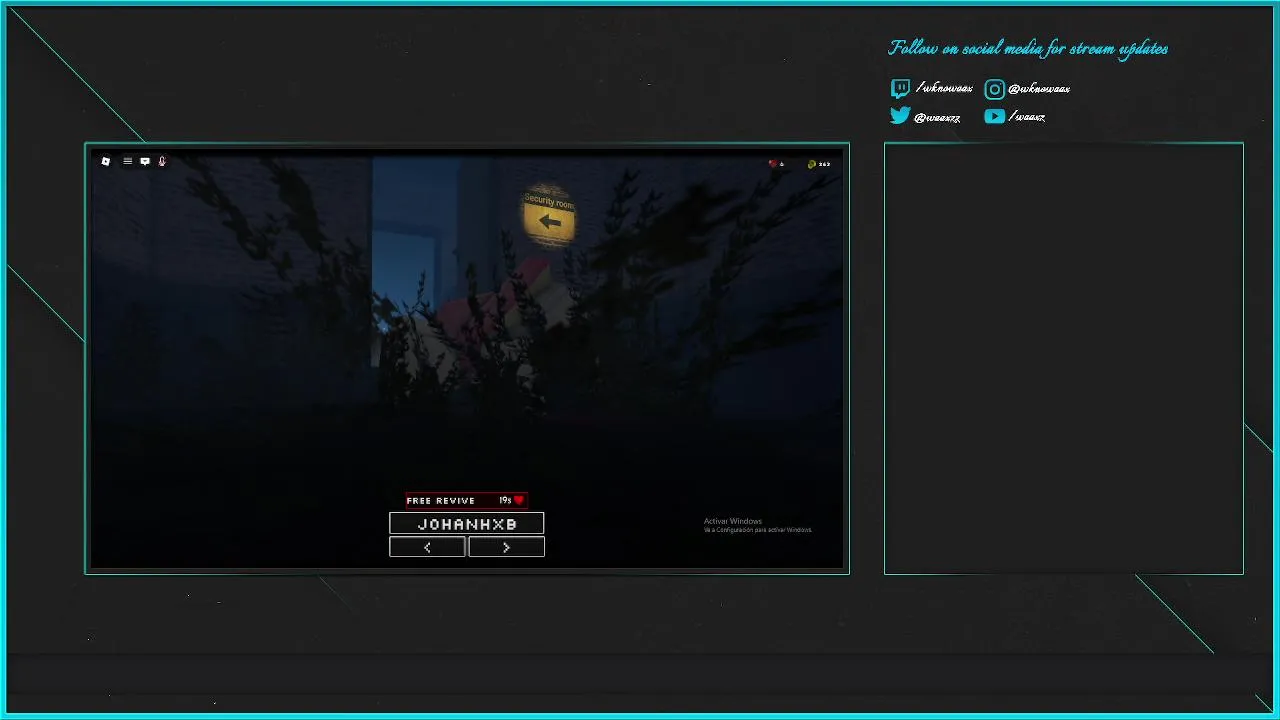Image resolution: width=1280 pixels, height=720 pixels.
Task: Click the red lives counter icon
Action: 773,164
